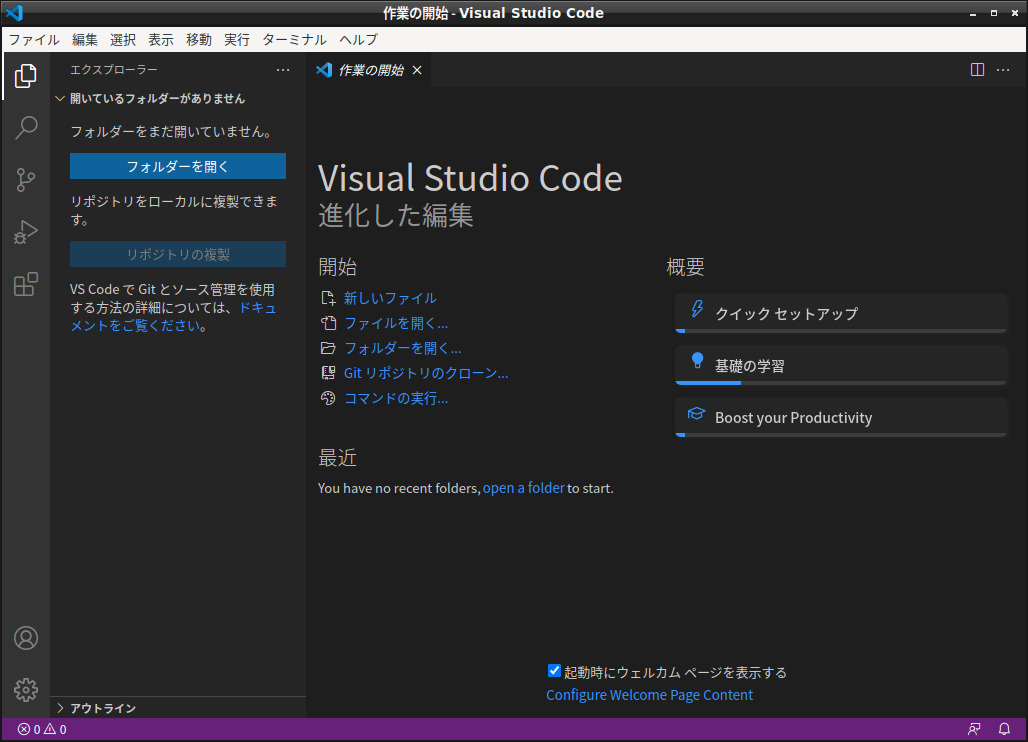Open the ファイル menu
Image resolution: width=1028 pixels, height=742 pixels.
point(34,39)
